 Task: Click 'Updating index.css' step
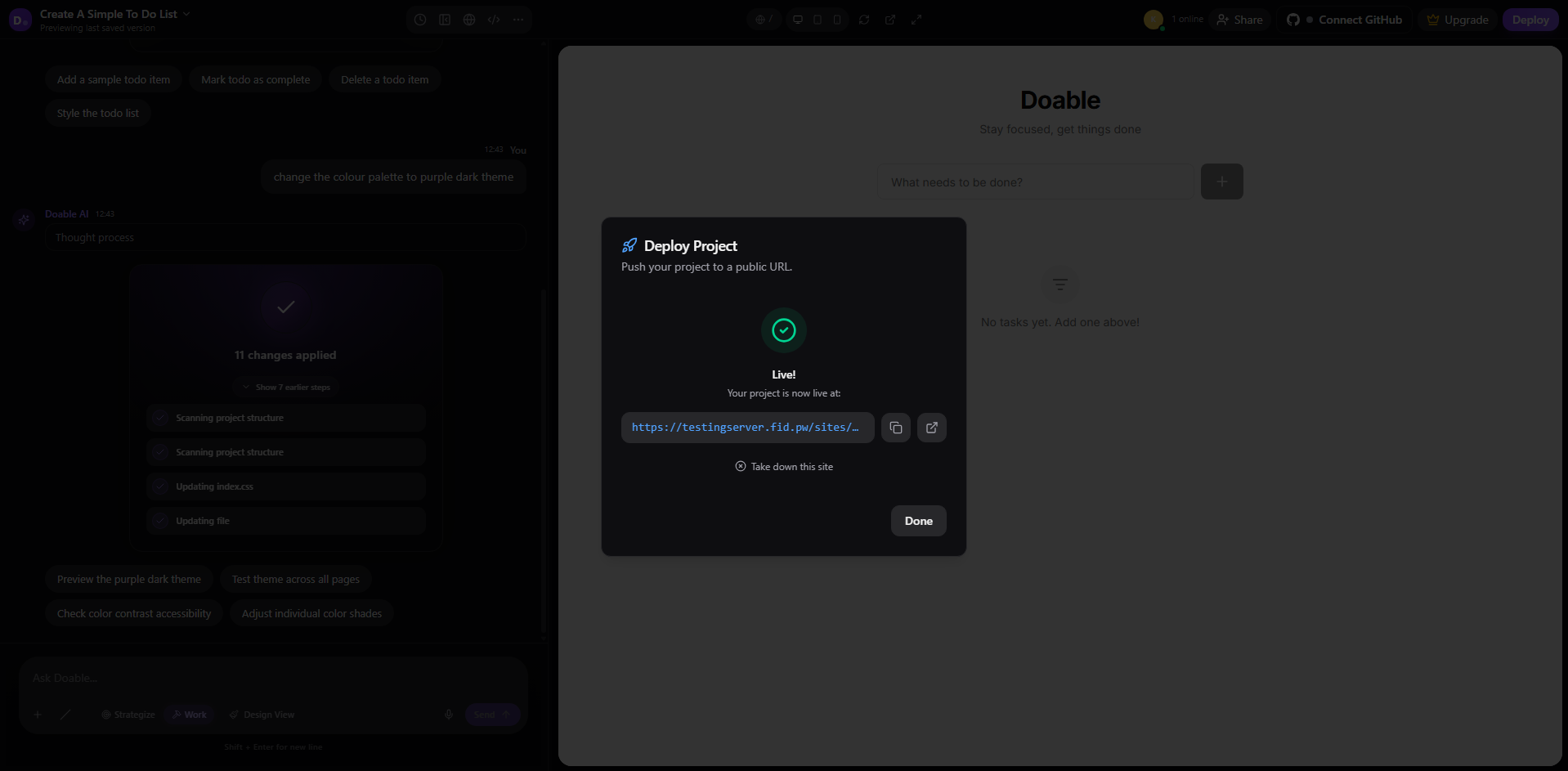(286, 486)
